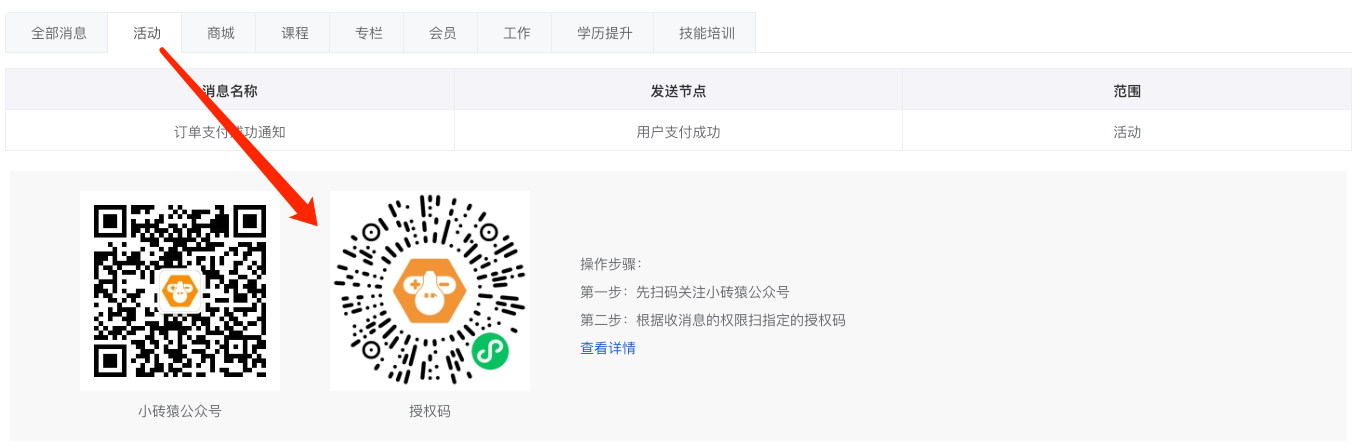Open the 商城 tab
The image size is (1354, 448).
[220, 33]
